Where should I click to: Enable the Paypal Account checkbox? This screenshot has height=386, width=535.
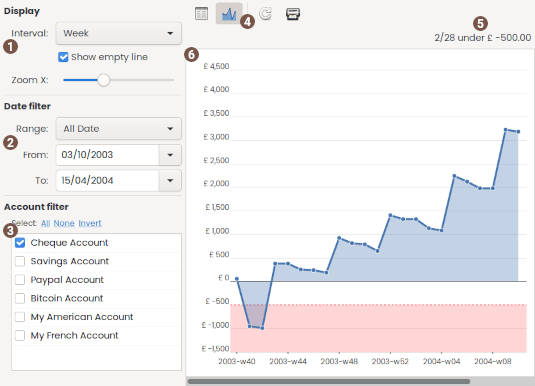click(20, 280)
